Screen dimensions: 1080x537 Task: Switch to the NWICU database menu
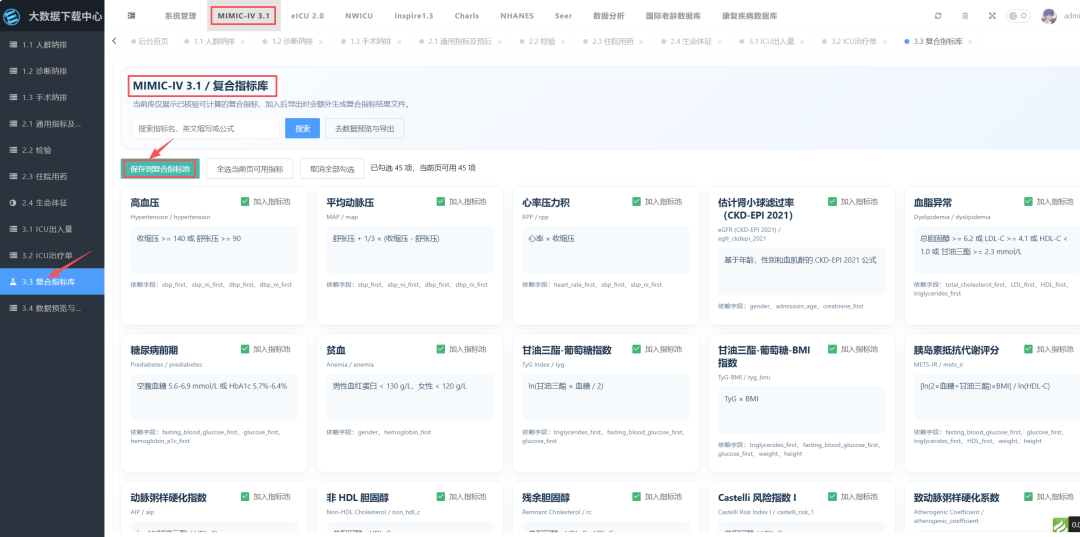coord(359,15)
